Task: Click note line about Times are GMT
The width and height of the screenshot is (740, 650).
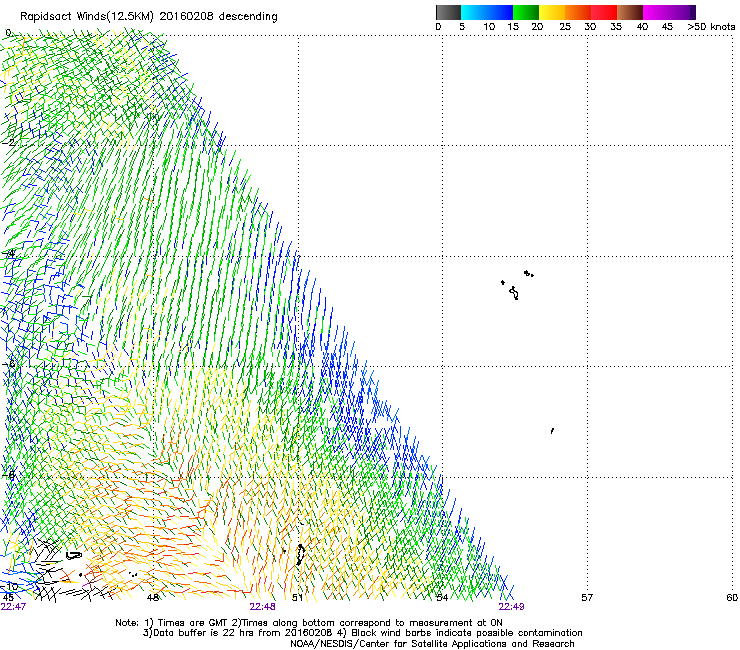Action: pos(309,623)
